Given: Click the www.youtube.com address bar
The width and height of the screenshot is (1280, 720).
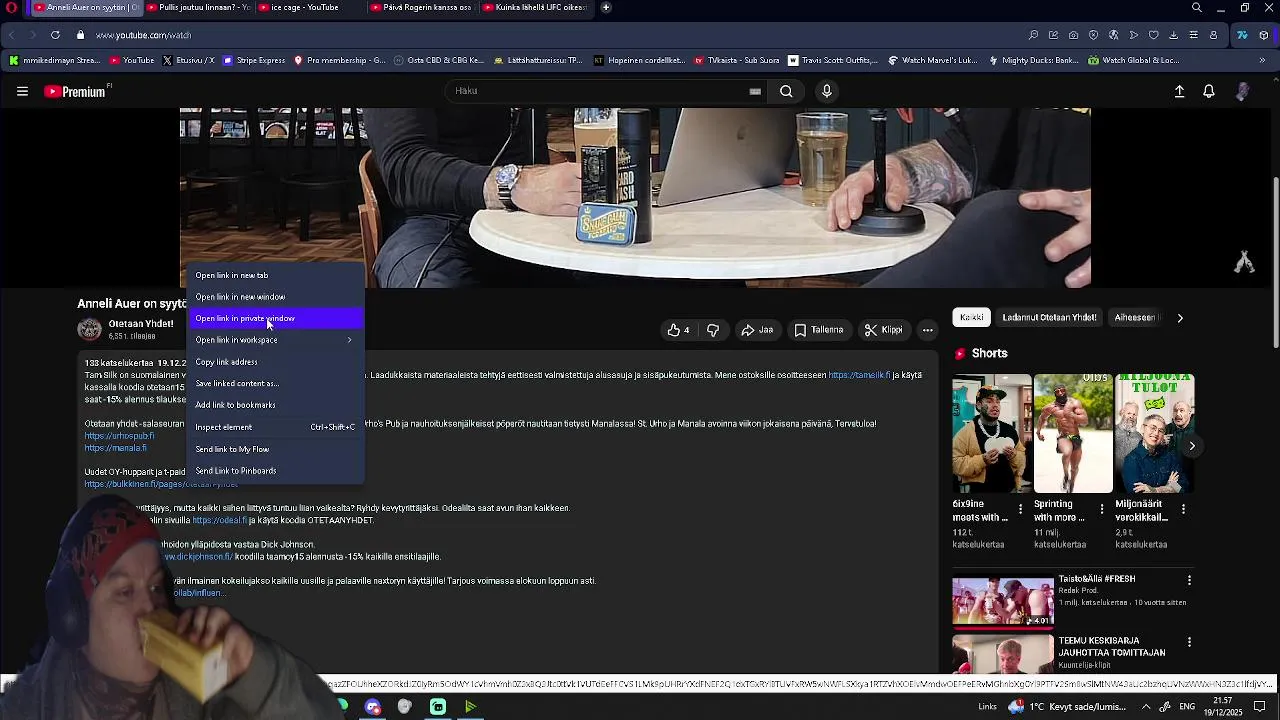Looking at the screenshot, I should click(143, 35).
